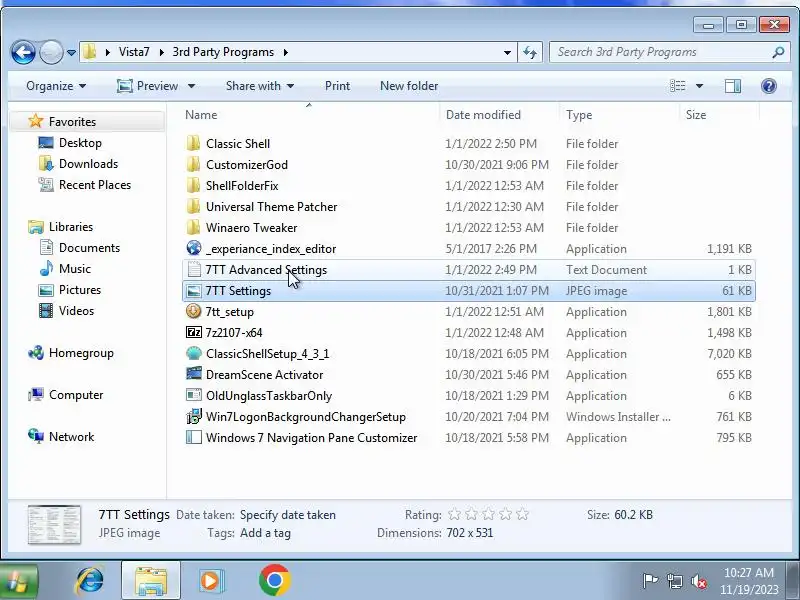Open the Videos library
800x600 pixels.
click(76, 310)
